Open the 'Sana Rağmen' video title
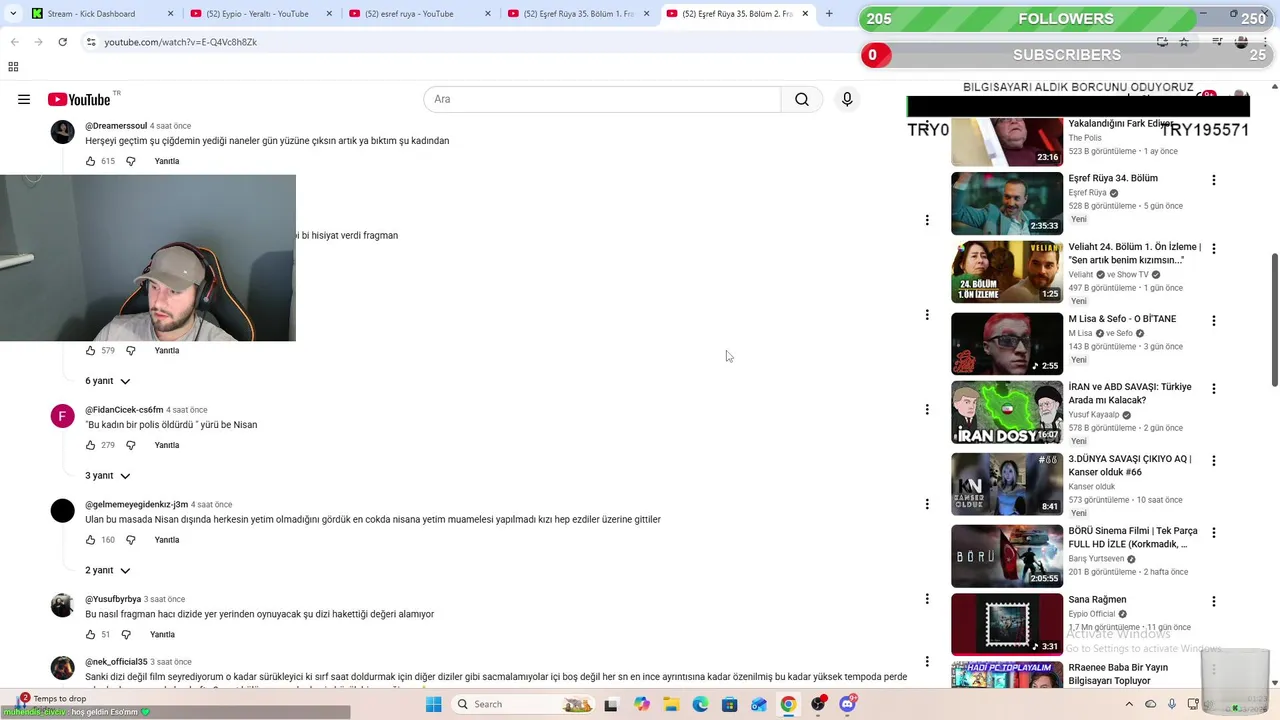Viewport: 1280px width, 720px height. coord(1097,600)
